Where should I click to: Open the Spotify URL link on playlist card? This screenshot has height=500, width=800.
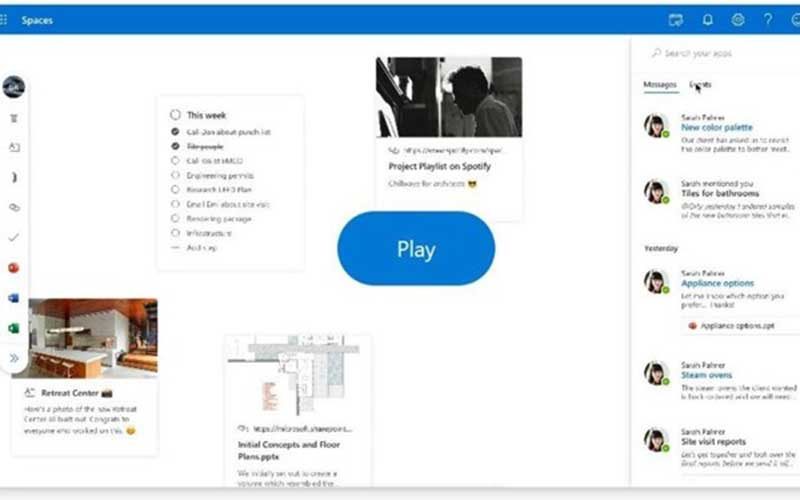point(454,151)
